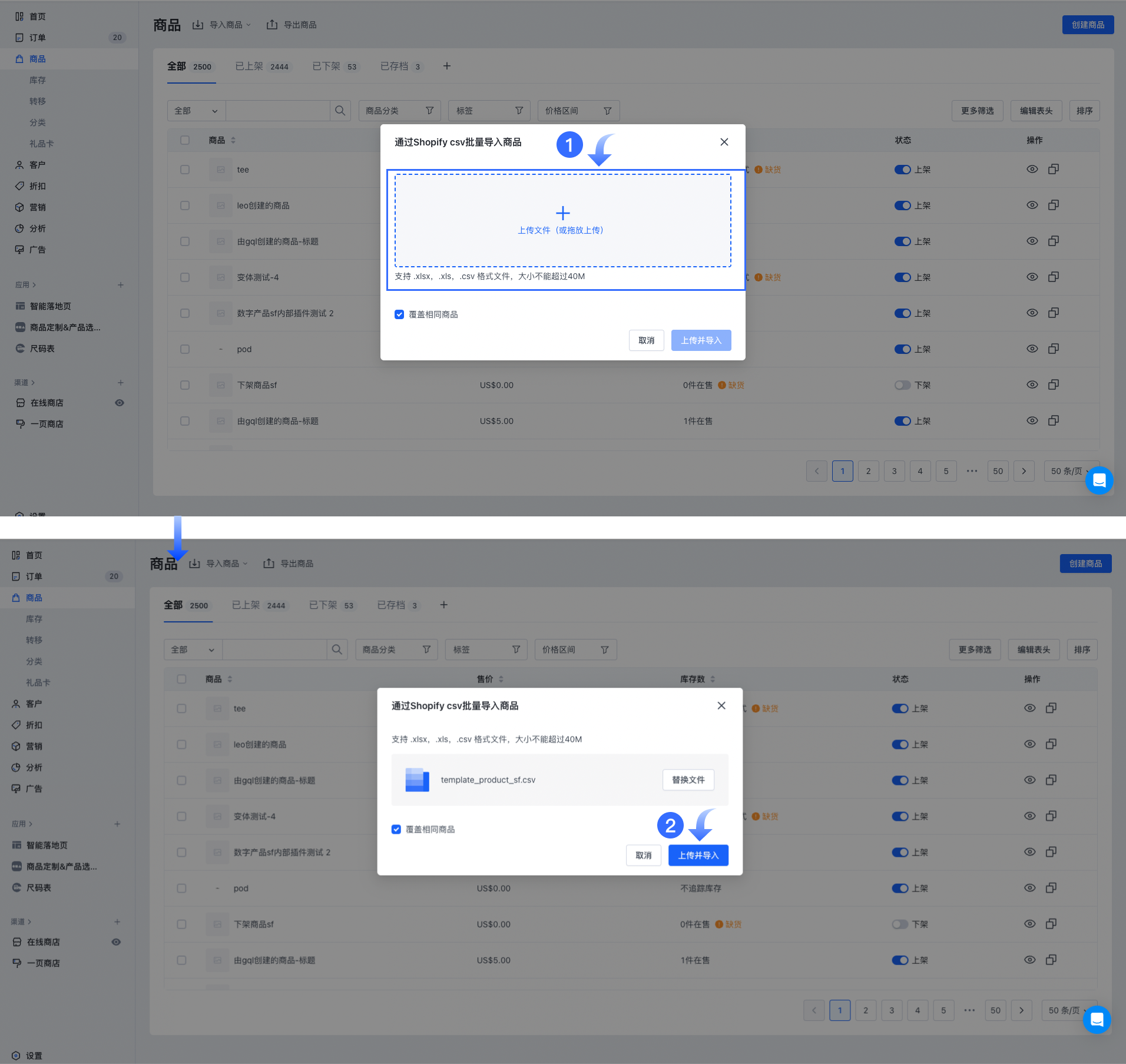Expand the 渠道 section in the lower sidebar
1126x1064 pixels.
pyautogui.click(x=21, y=922)
